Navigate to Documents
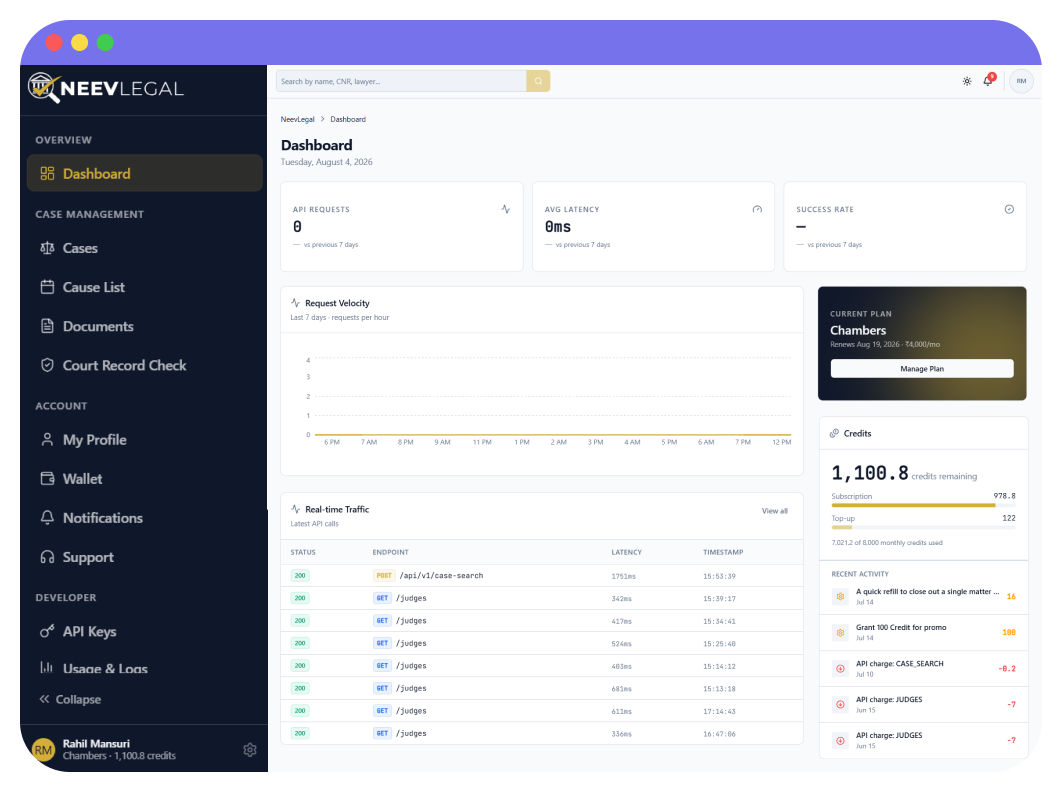The width and height of the screenshot is (1062, 792). click(144, 327)
